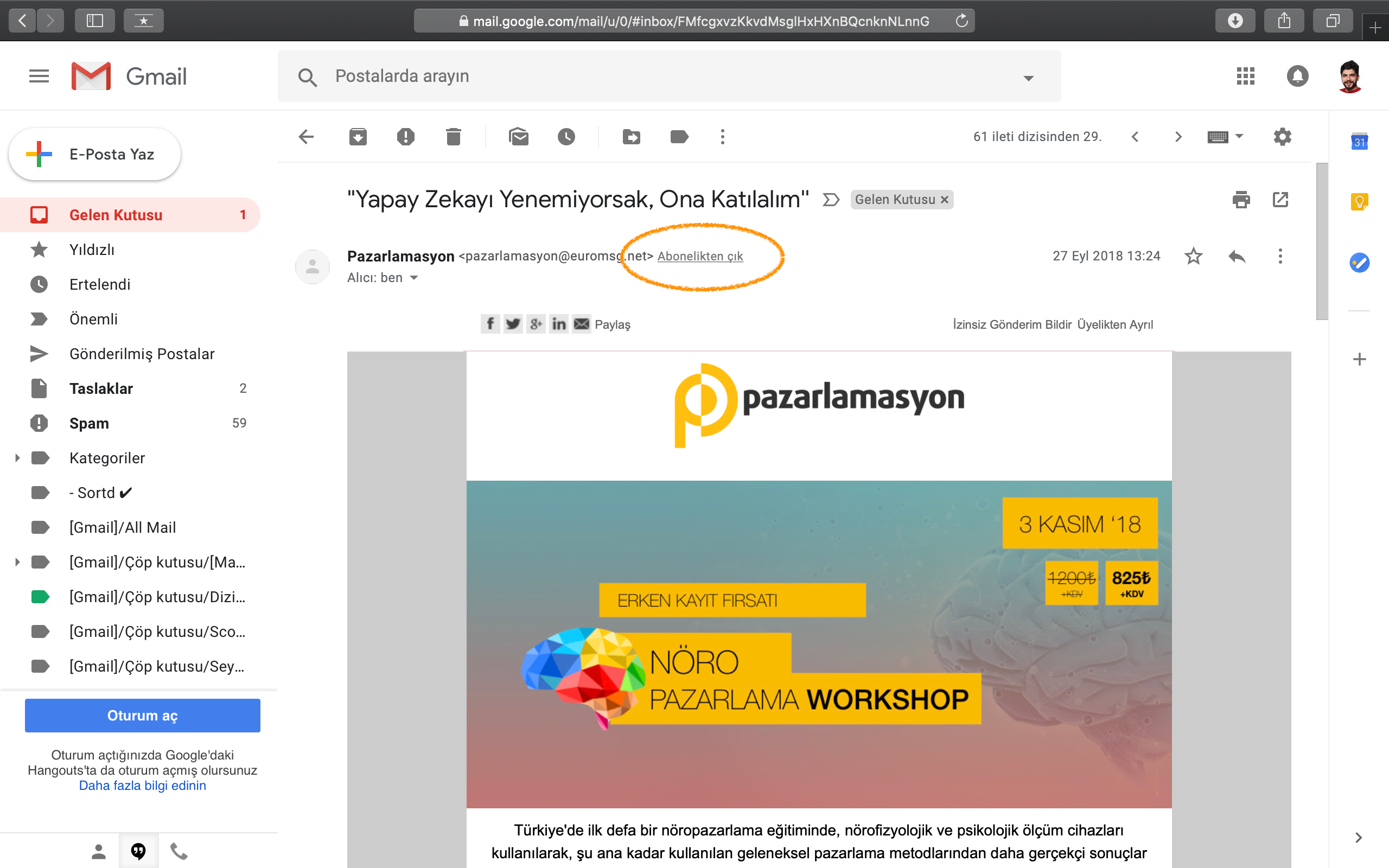Open Spam folder
This screenshot has width=1389, height=868.
click(x=130, y=423)
